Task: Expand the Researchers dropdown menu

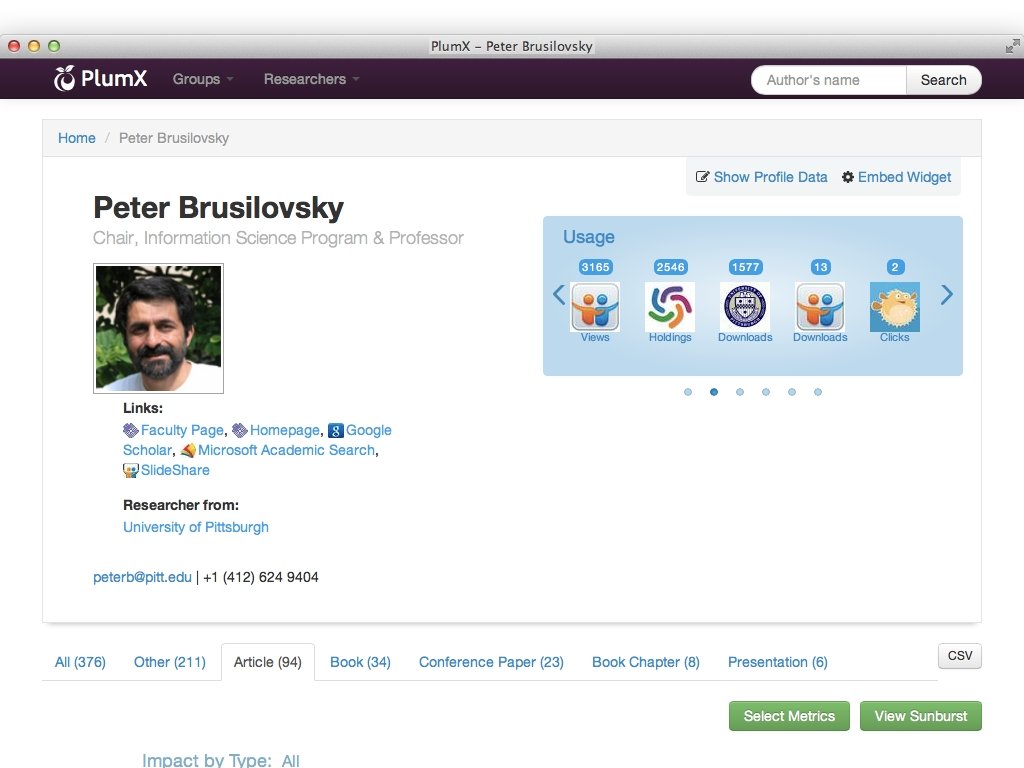Action: pyautogui.click(x=312, y=79)
